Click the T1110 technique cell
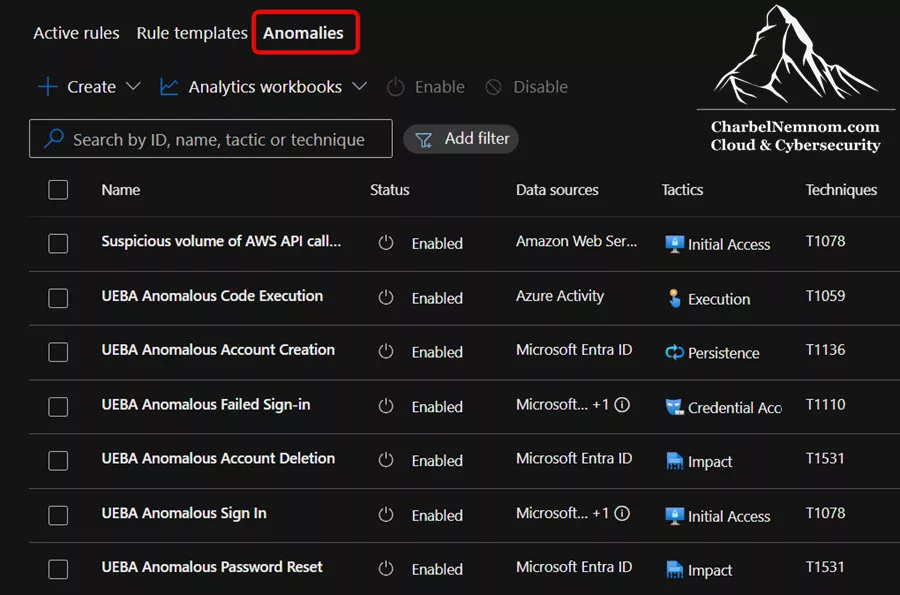Screen dimensions: 900x595 pyautogui.click(x=825, y=405)
